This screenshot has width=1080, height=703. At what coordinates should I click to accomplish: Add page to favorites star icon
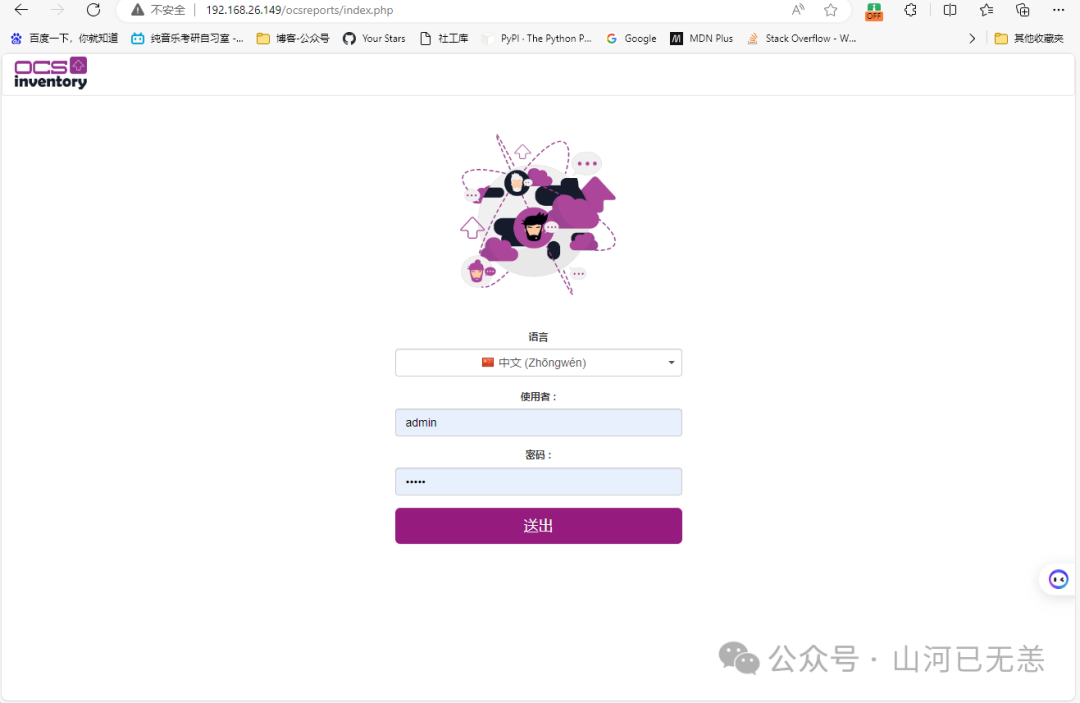pyautogui.click(x=831, y=10)
